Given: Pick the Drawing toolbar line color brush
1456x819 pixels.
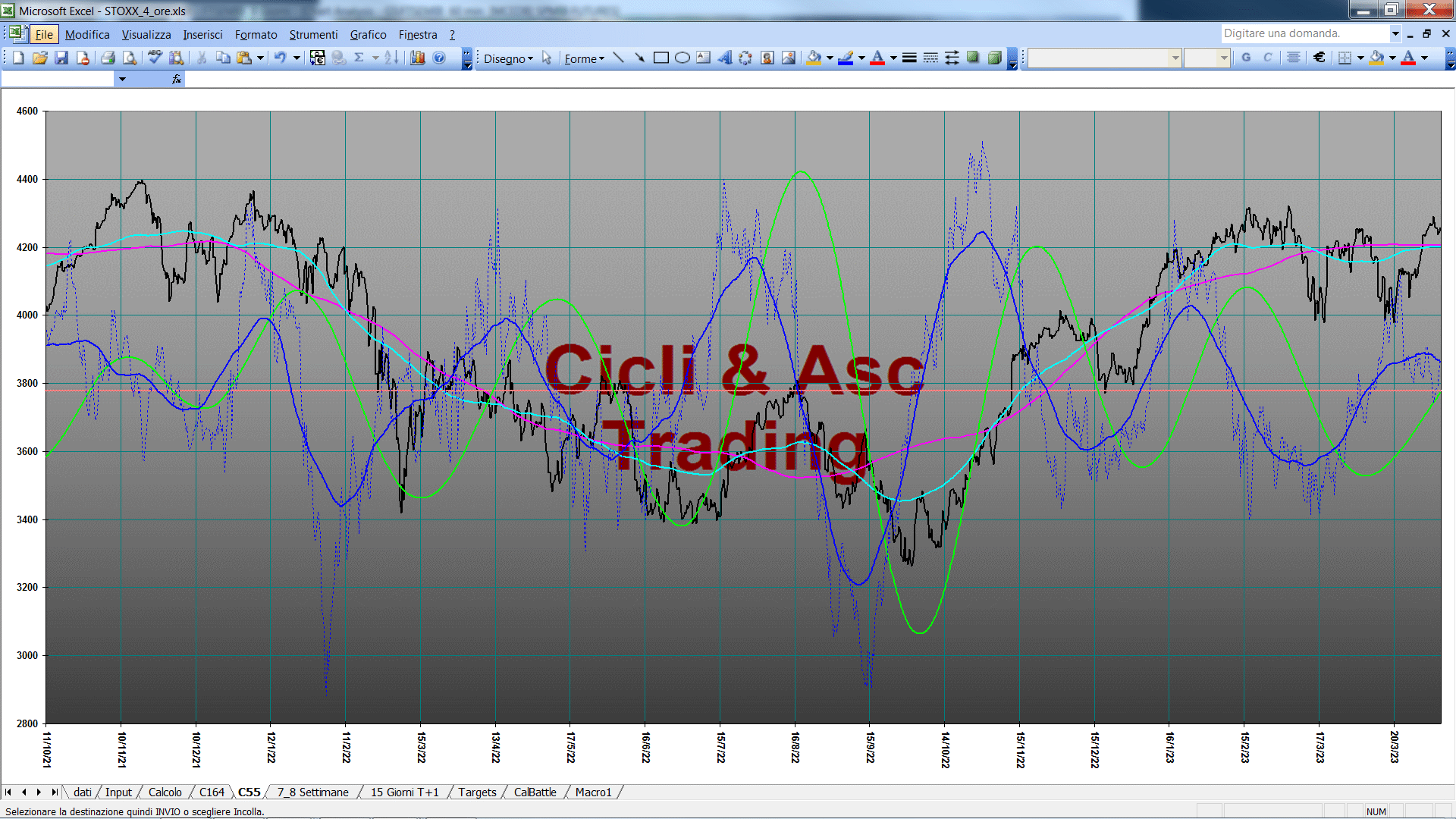Looking at the screenshot, I should (x=846, y=58).
